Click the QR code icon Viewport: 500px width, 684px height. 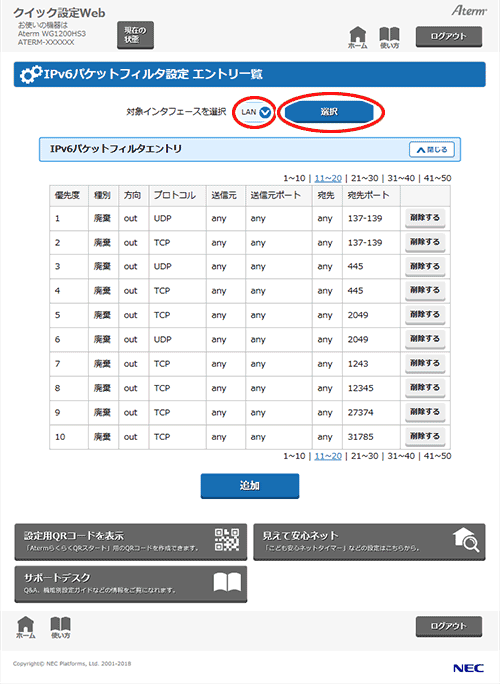pos(227,540)
